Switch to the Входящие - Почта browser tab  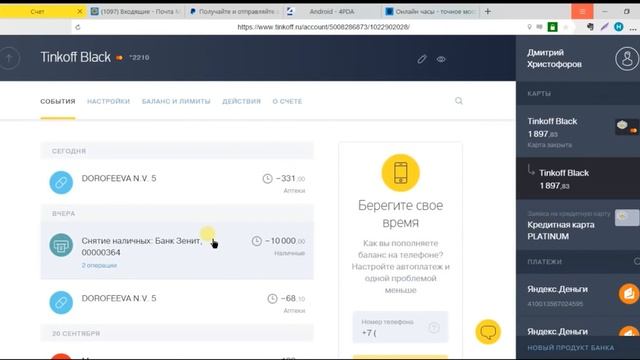tap(136, 11)
